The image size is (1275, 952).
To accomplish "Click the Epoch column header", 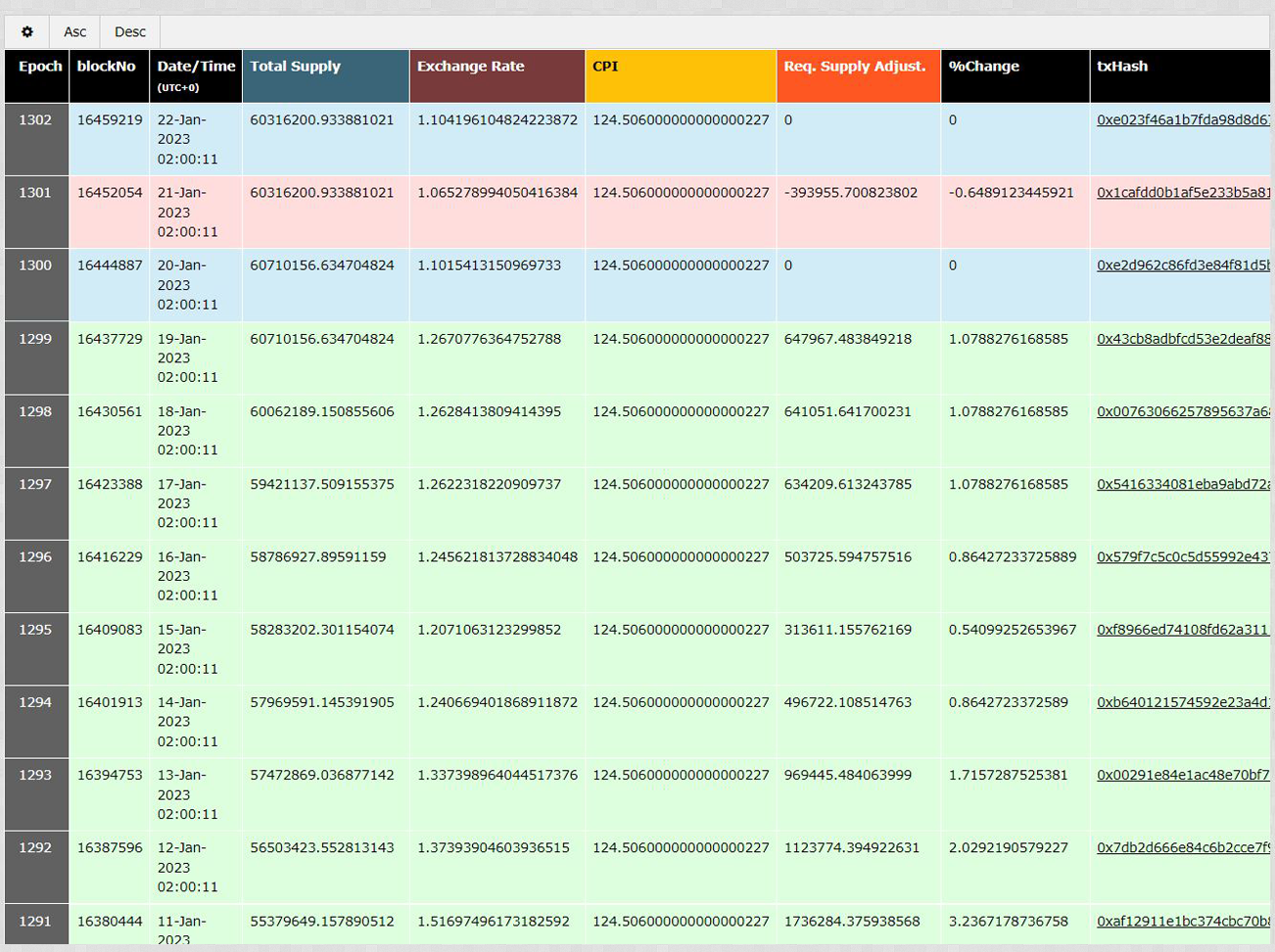I will coord(39,67).
